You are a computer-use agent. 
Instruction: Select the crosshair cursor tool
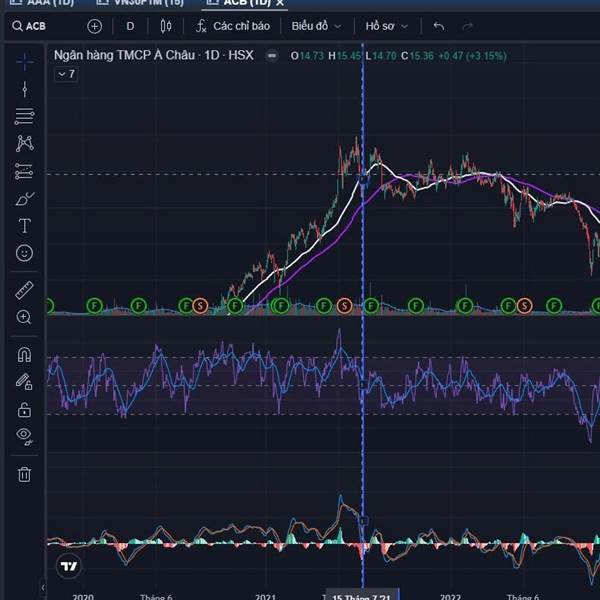pyautogui.click(x=24, y=62)
